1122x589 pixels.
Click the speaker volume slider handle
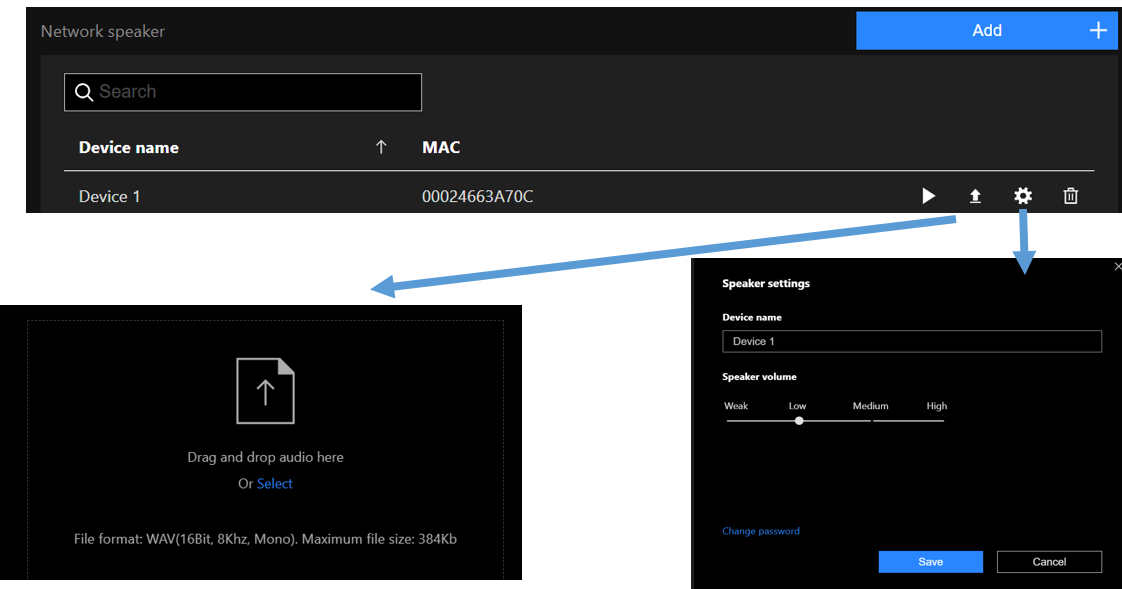click(799, 421)
